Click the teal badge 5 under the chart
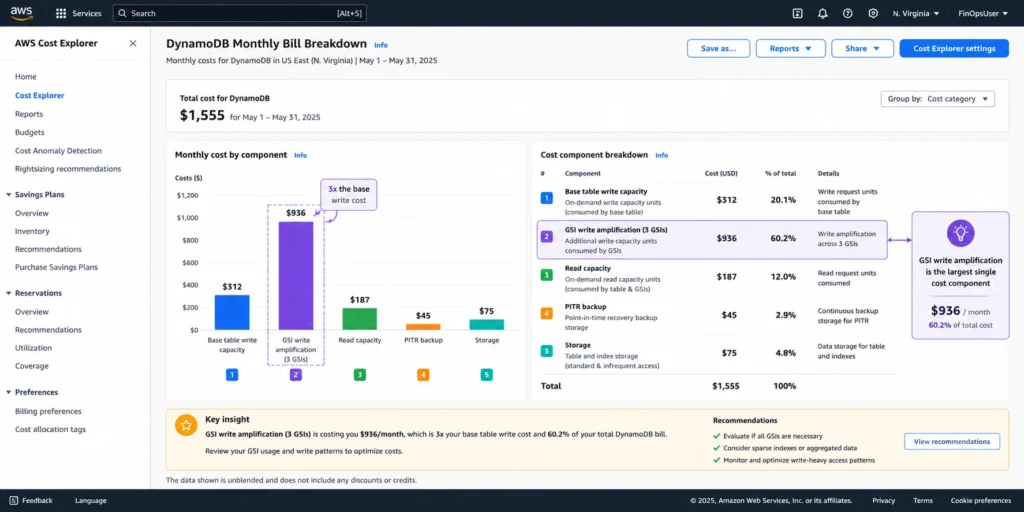Image resolution: width=1024 pixels, height=512 pixels. pos(487,375)
